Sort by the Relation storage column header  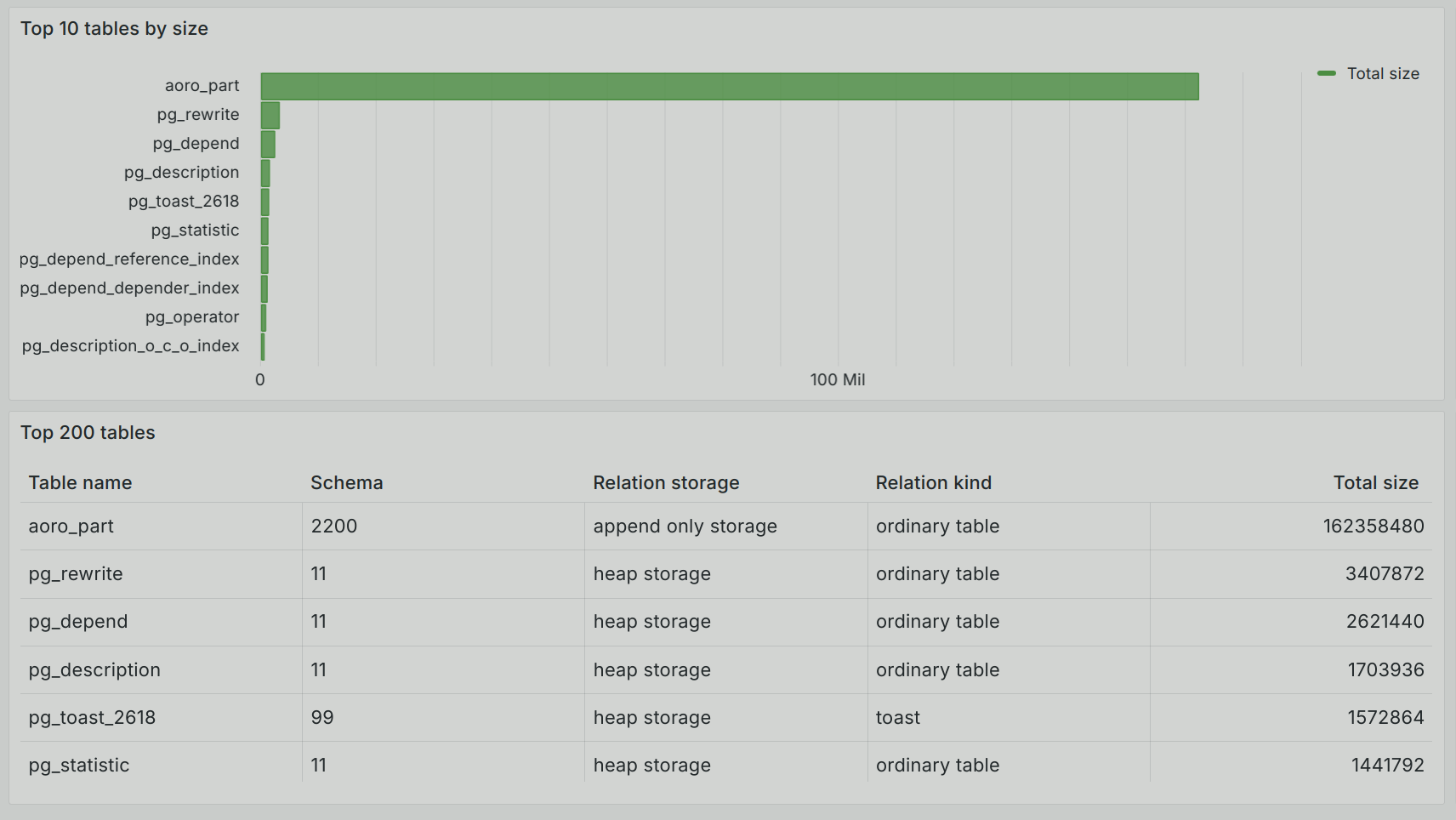coord(666,482)
